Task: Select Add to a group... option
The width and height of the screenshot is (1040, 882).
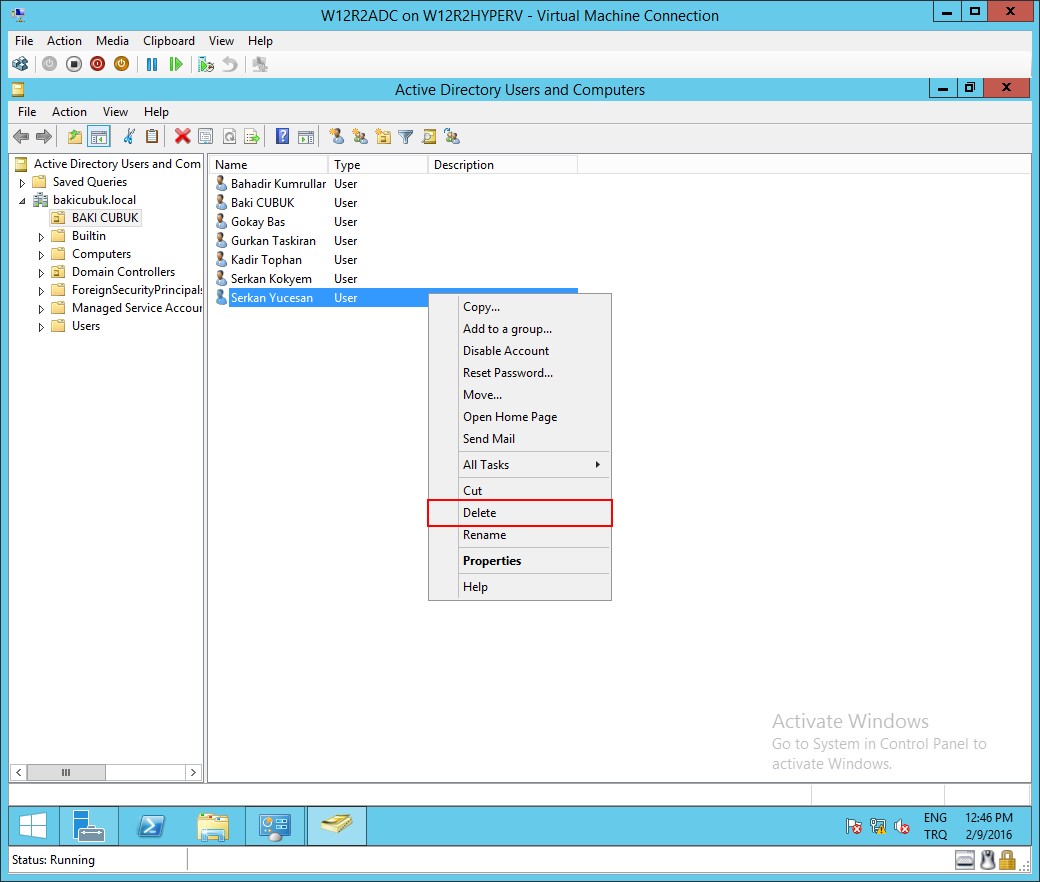Action: click(520, 329)
